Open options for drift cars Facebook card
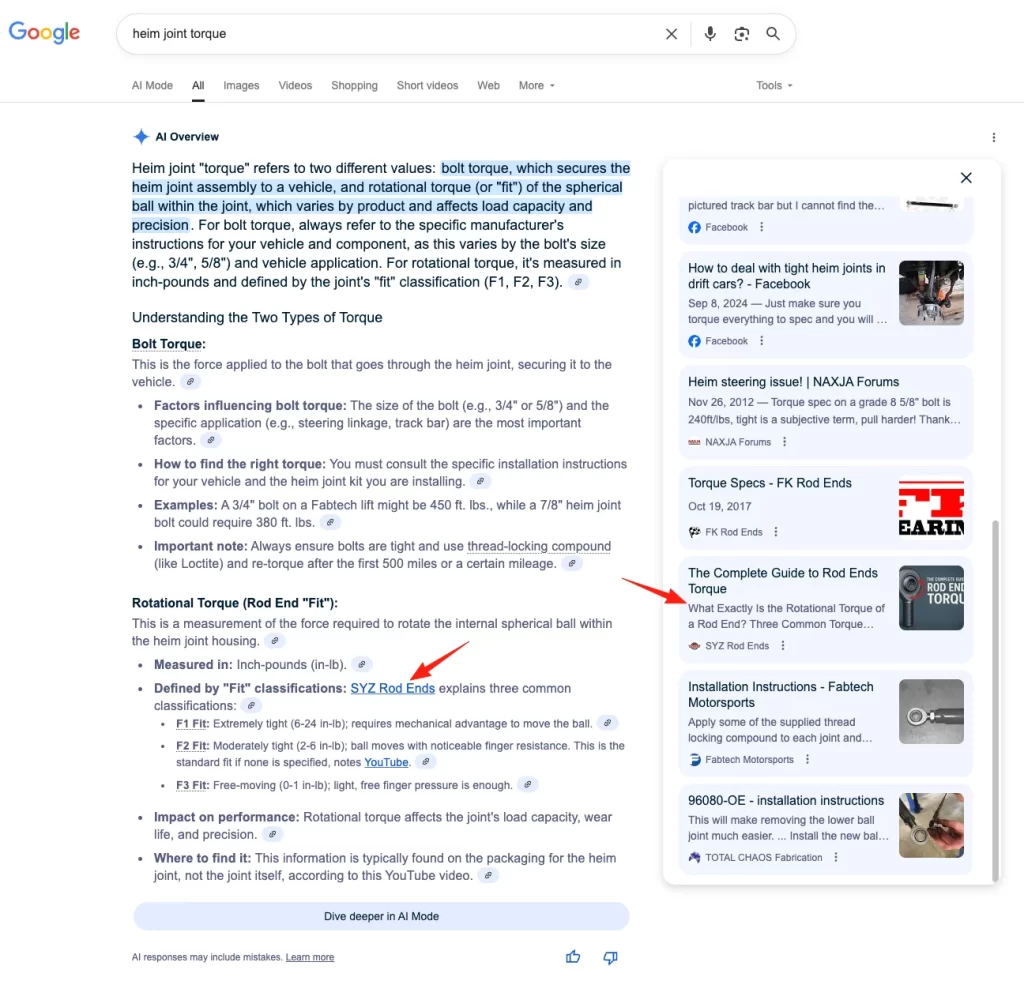The height and width of the screenshot is (981, 1024). coord(761,340)
